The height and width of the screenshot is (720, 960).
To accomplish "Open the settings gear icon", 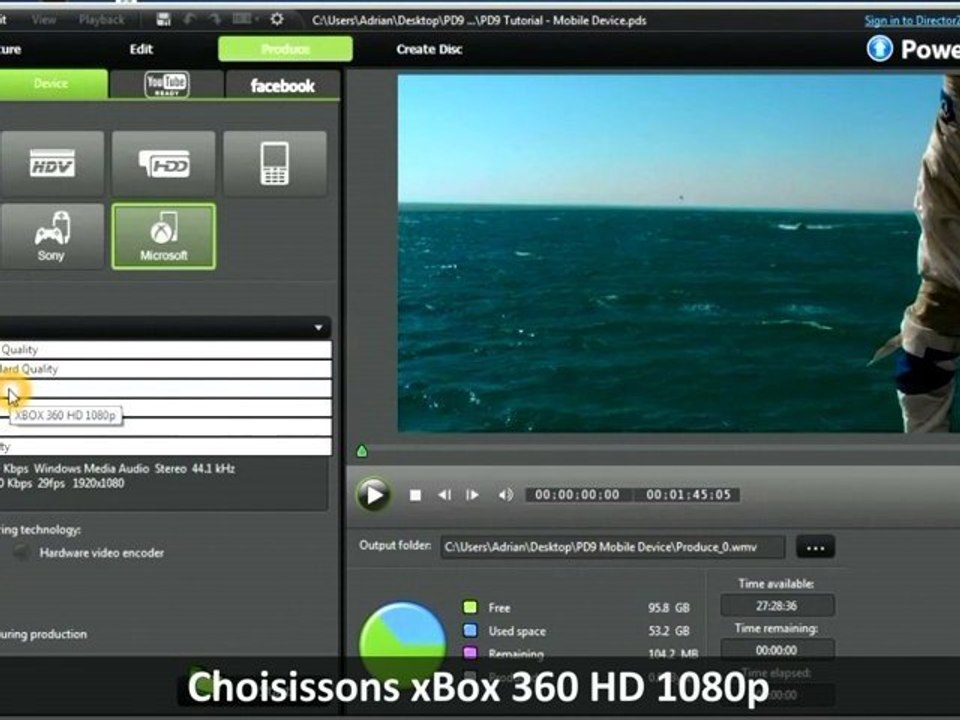I will tap(277, 20).
